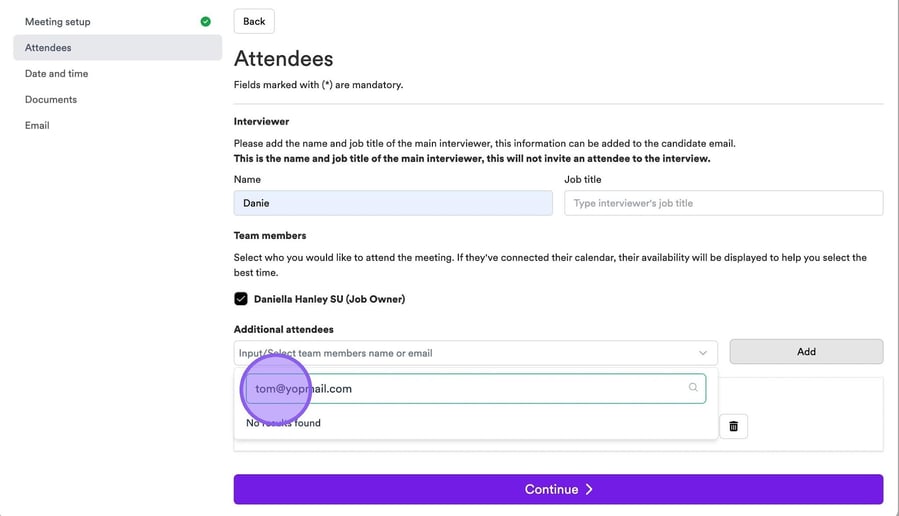
Task: Click the arrow icon inside Continue
Action: (589, 489)
